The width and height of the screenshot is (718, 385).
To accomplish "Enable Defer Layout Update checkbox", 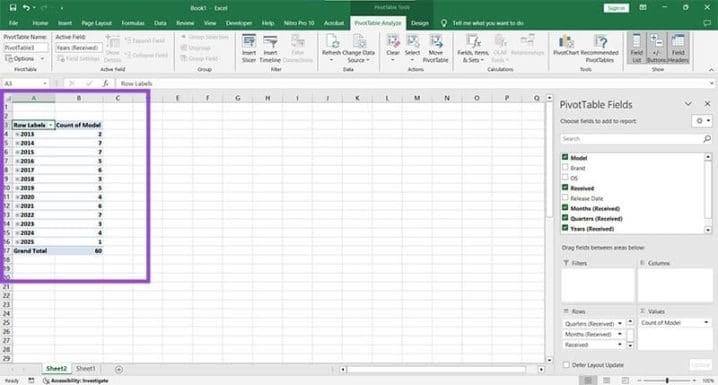I will tap(566, 365).
